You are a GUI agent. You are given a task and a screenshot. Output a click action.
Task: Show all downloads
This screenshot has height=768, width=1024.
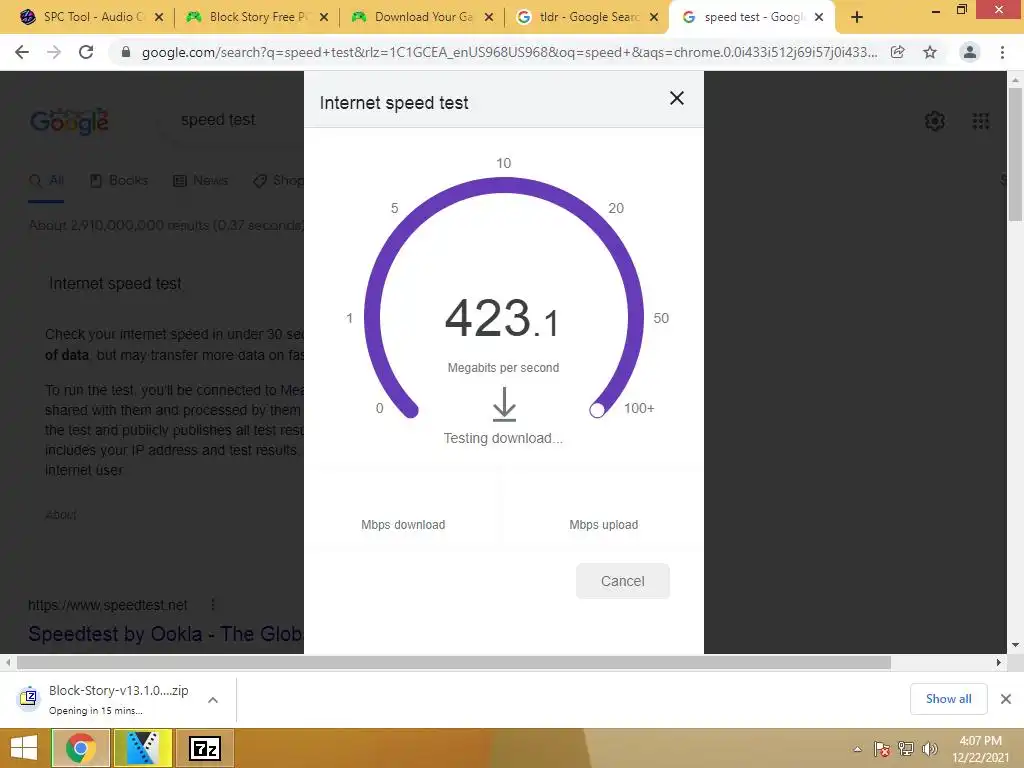pos(948,699)
